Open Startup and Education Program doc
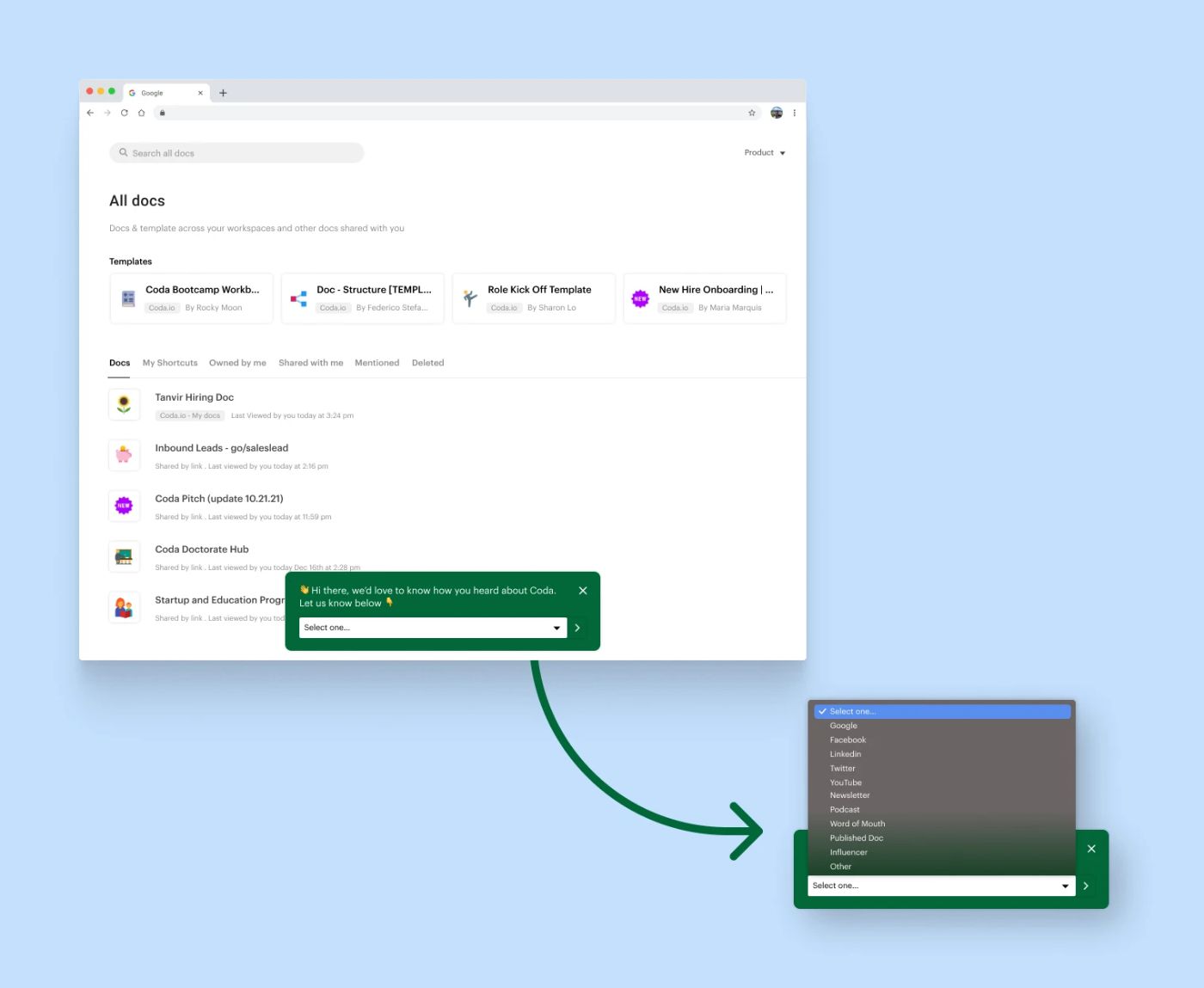Image resolution: width=1204 pixels, height=988 pixels. pos(219,600)
